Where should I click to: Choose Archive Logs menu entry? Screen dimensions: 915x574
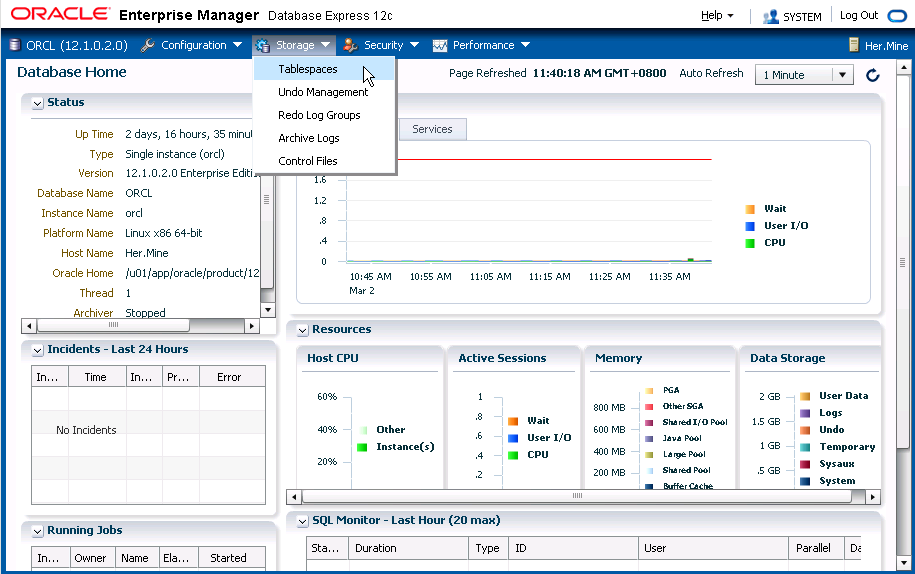[324, 138]
